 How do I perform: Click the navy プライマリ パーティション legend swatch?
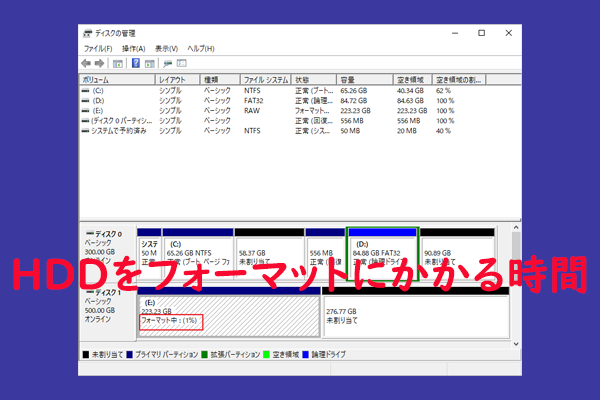(129, 355)
